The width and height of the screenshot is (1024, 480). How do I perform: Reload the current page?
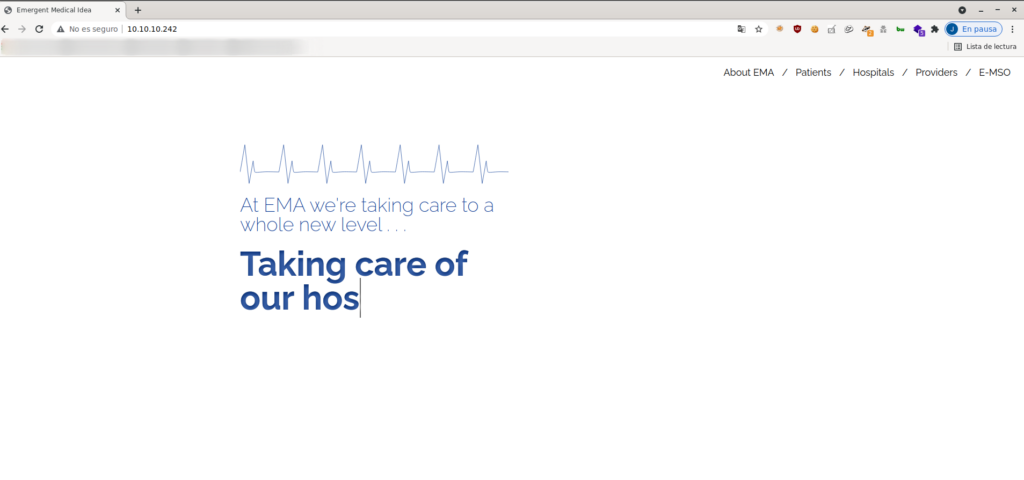click(39, 29)
